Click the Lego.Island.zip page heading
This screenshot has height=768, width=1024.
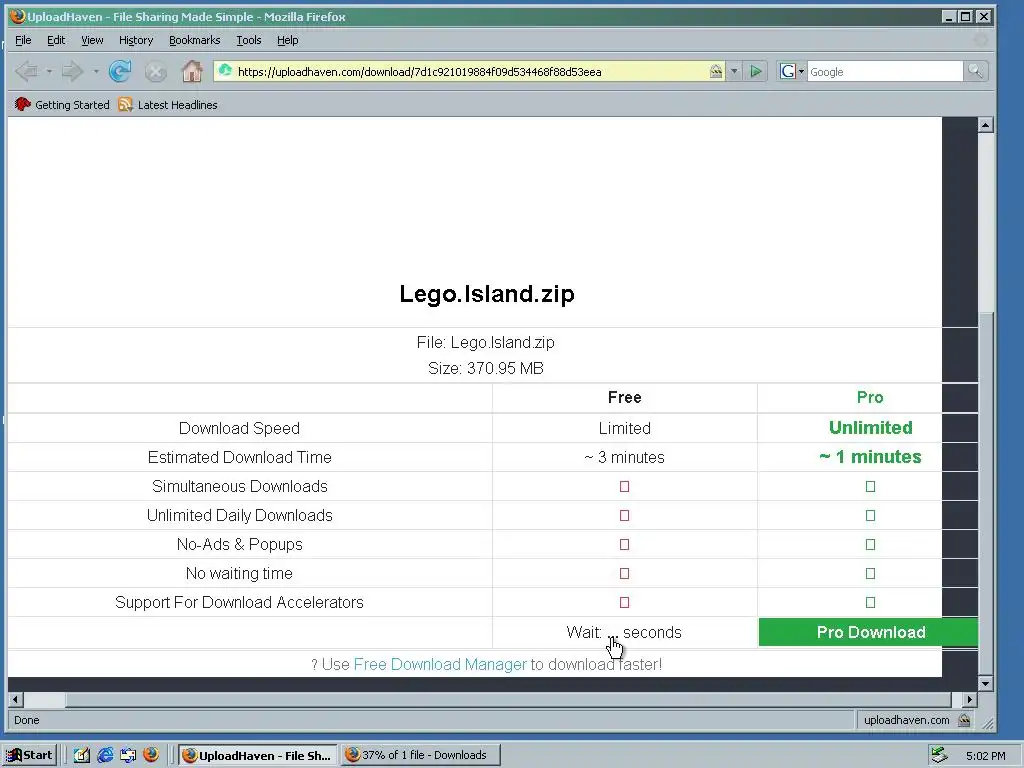(487, 293)
